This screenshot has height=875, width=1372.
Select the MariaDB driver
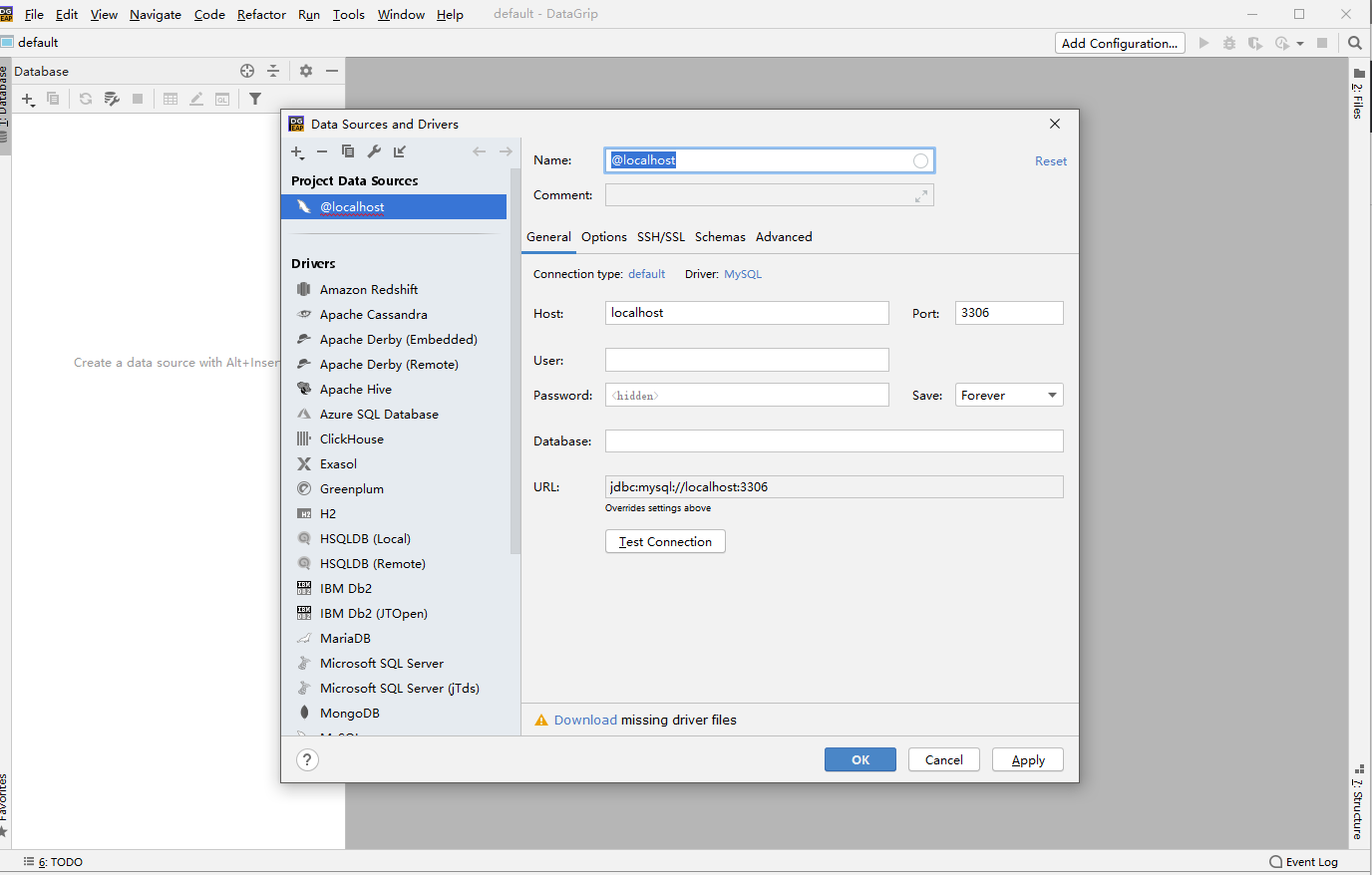(x=345, y=639)
